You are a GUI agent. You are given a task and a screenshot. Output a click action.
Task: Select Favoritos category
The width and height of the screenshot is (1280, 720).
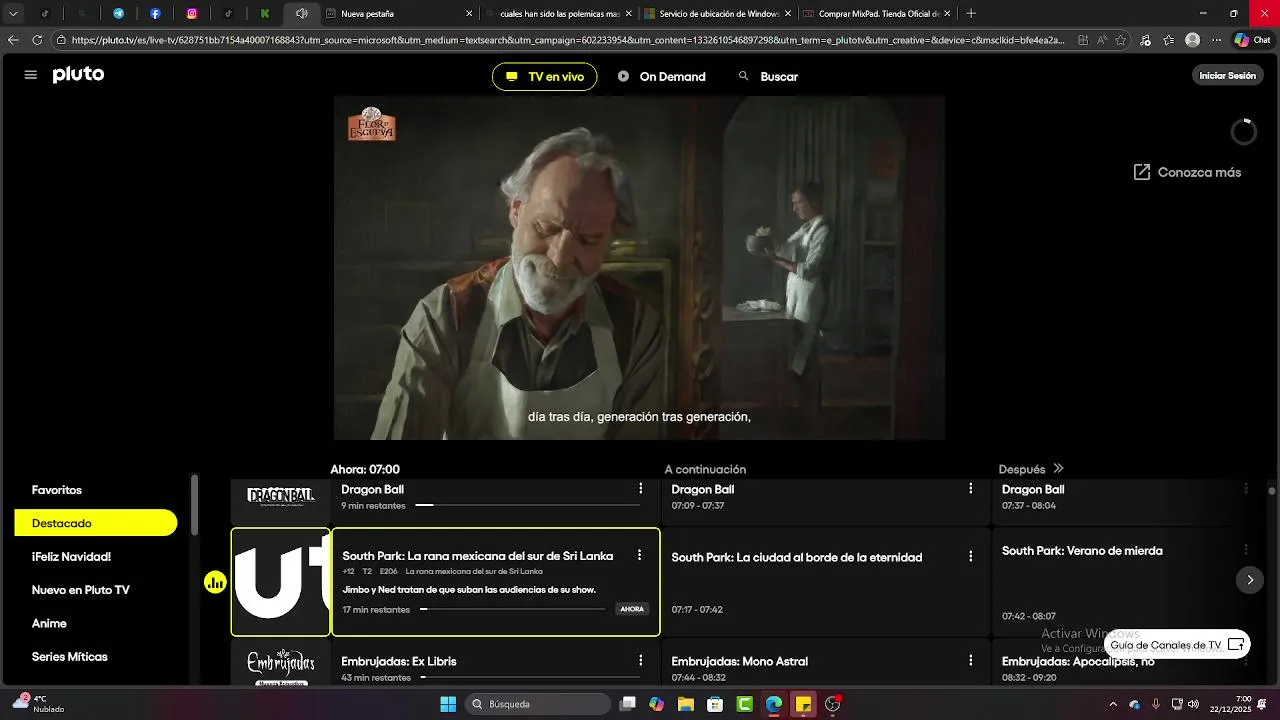(x=57, y=490)
